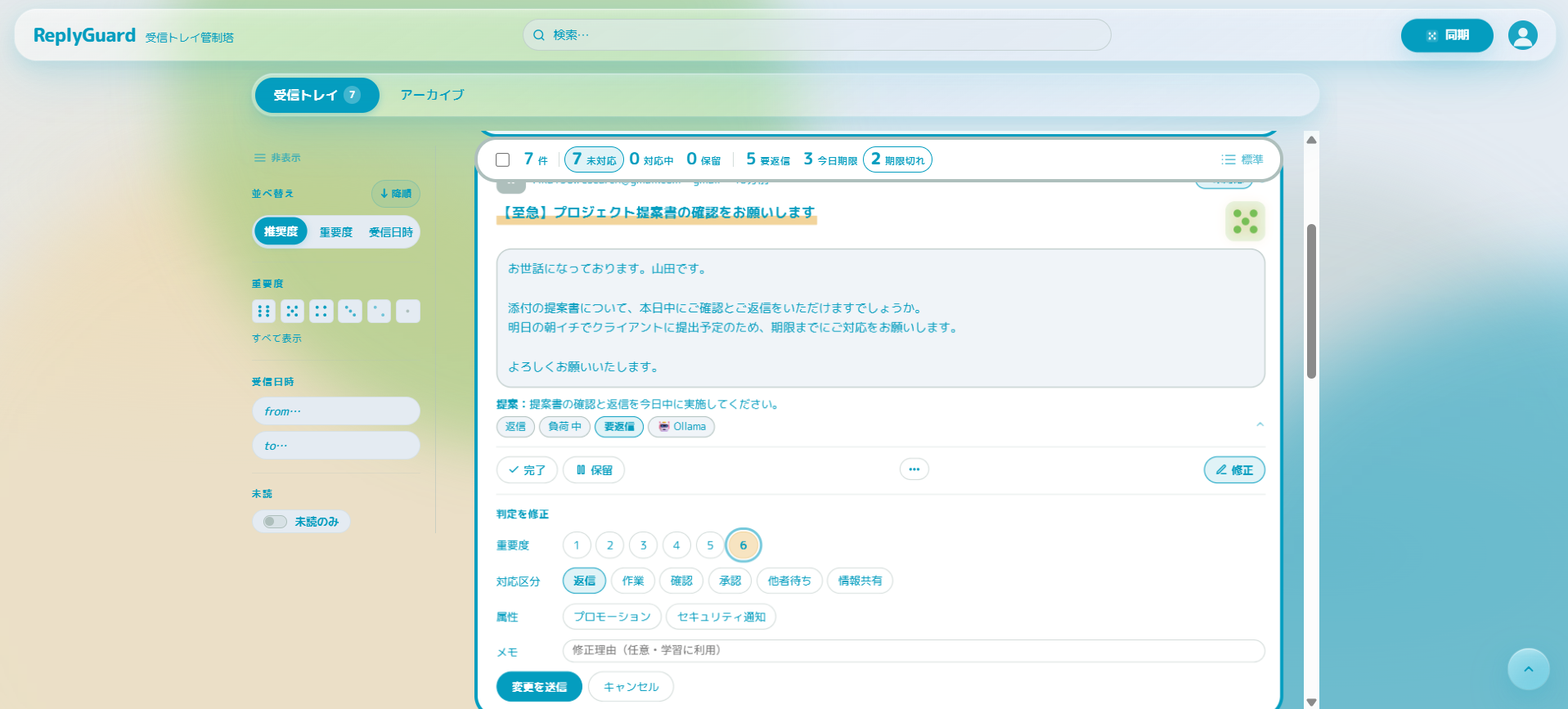Filter by one-dot importance dice

click(407, 311)
